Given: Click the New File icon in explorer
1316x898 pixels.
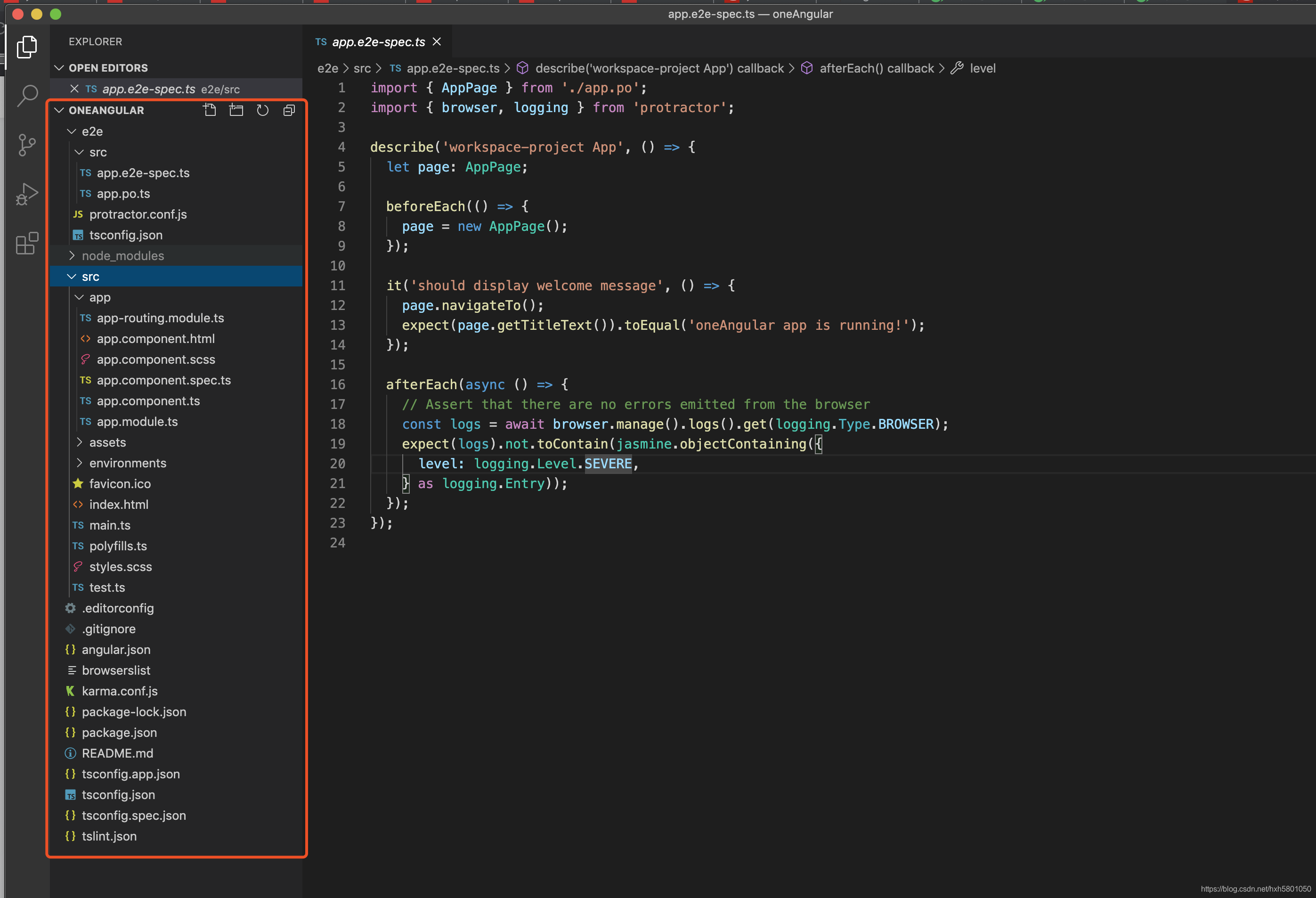Looking at the screenshot, I should [x=210, y=110].
